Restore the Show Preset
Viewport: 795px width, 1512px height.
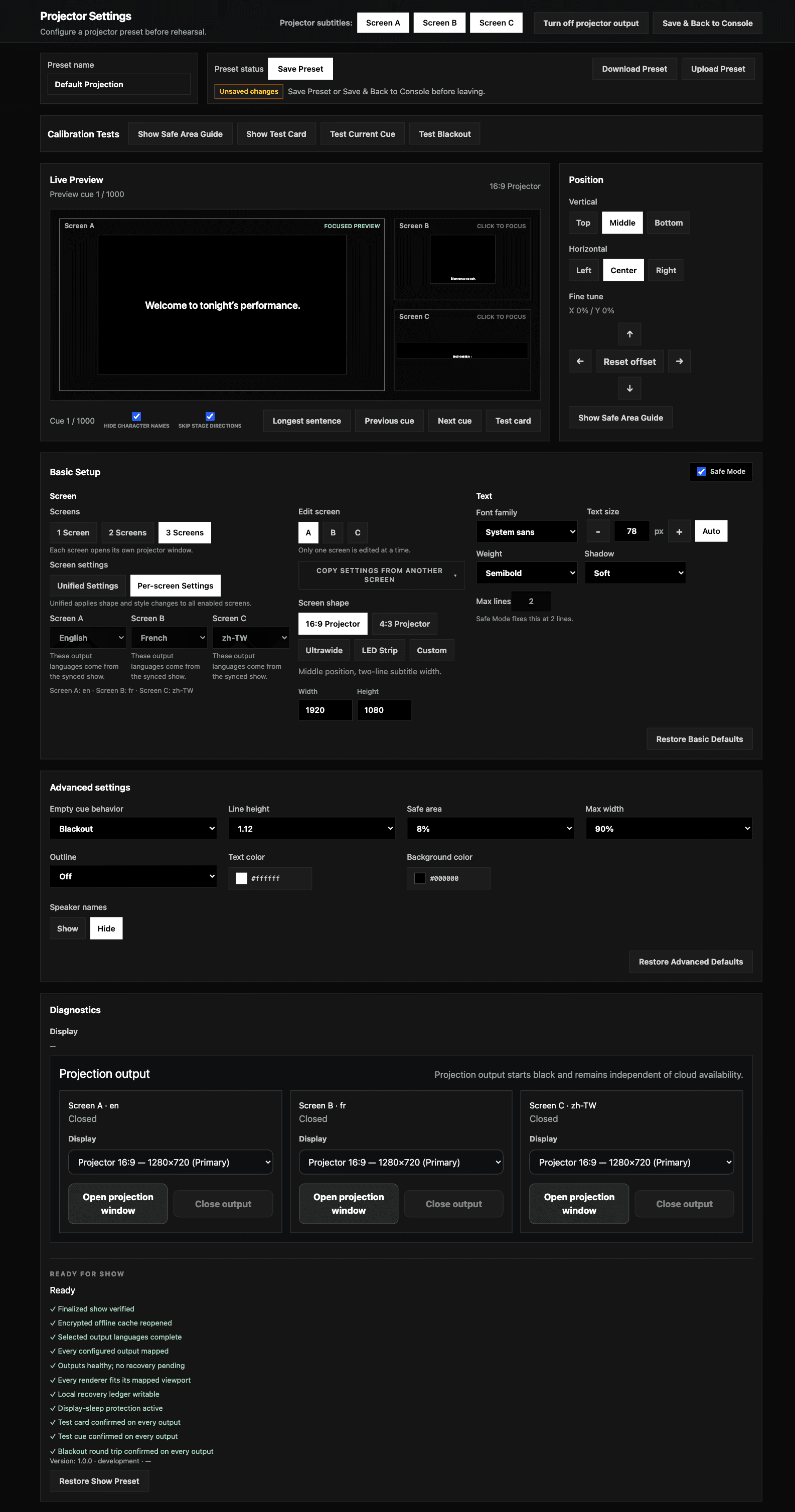(x=99, y=1481)
